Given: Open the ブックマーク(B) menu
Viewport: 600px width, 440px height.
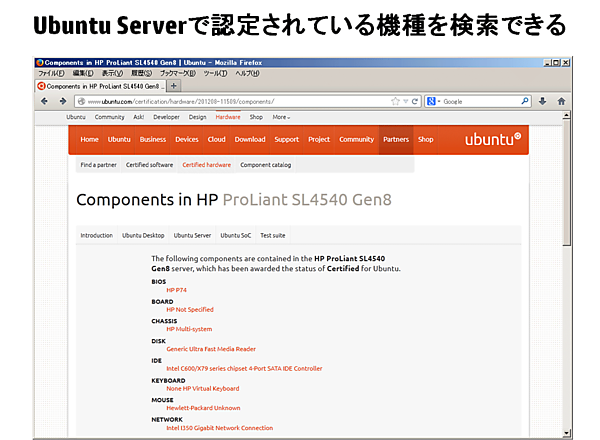Looking at the screenshot, I should [x=176, y=73].
